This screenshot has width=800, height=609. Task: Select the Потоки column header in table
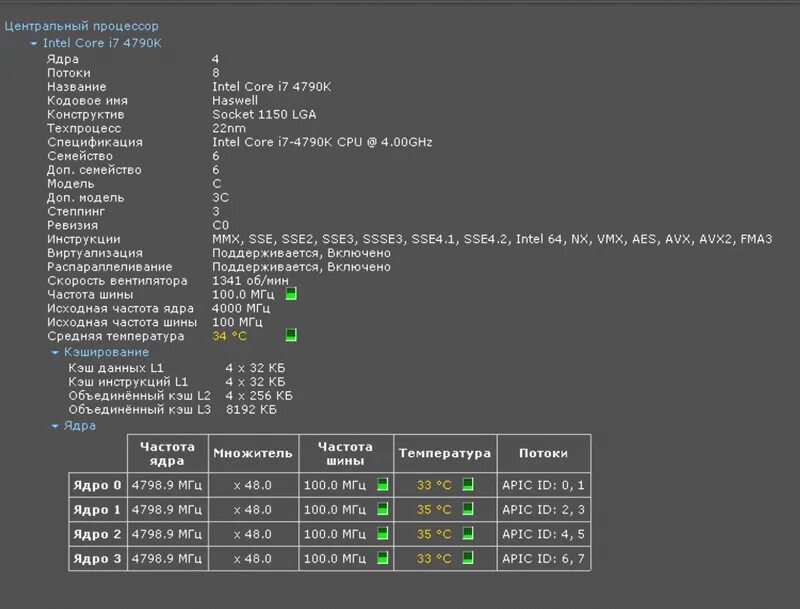click(x=543, y=453)
